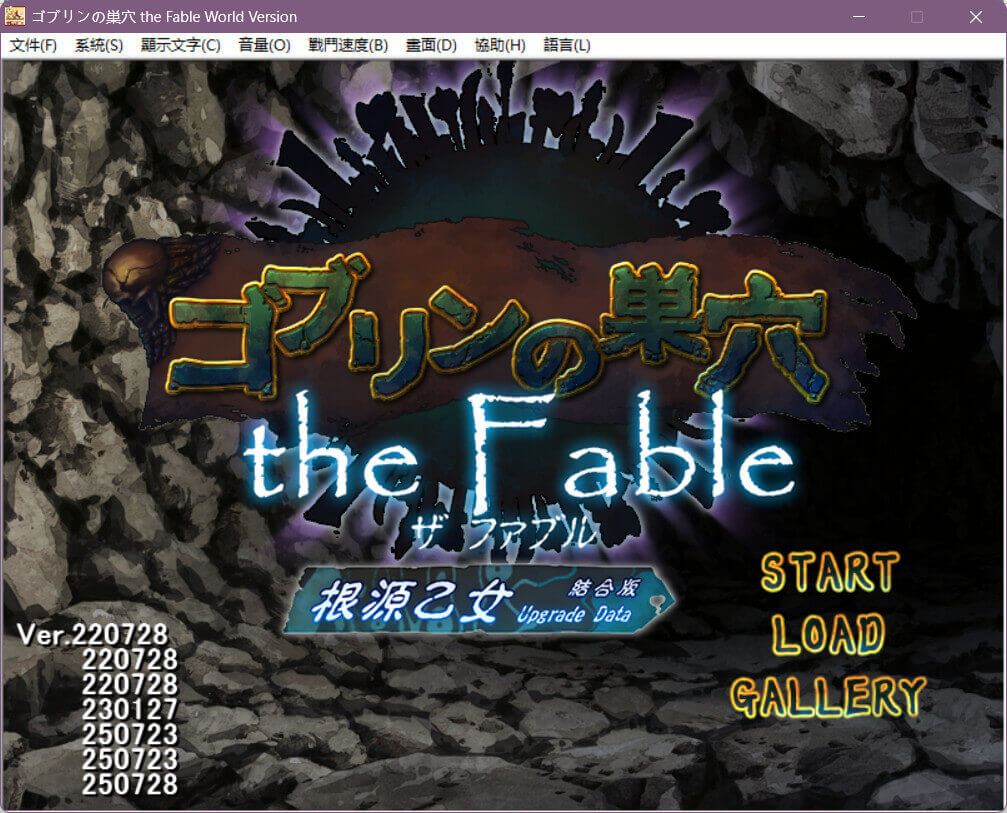Open the 畫面(D) screen menu
1007x813 pixels.
coord(431,46)
